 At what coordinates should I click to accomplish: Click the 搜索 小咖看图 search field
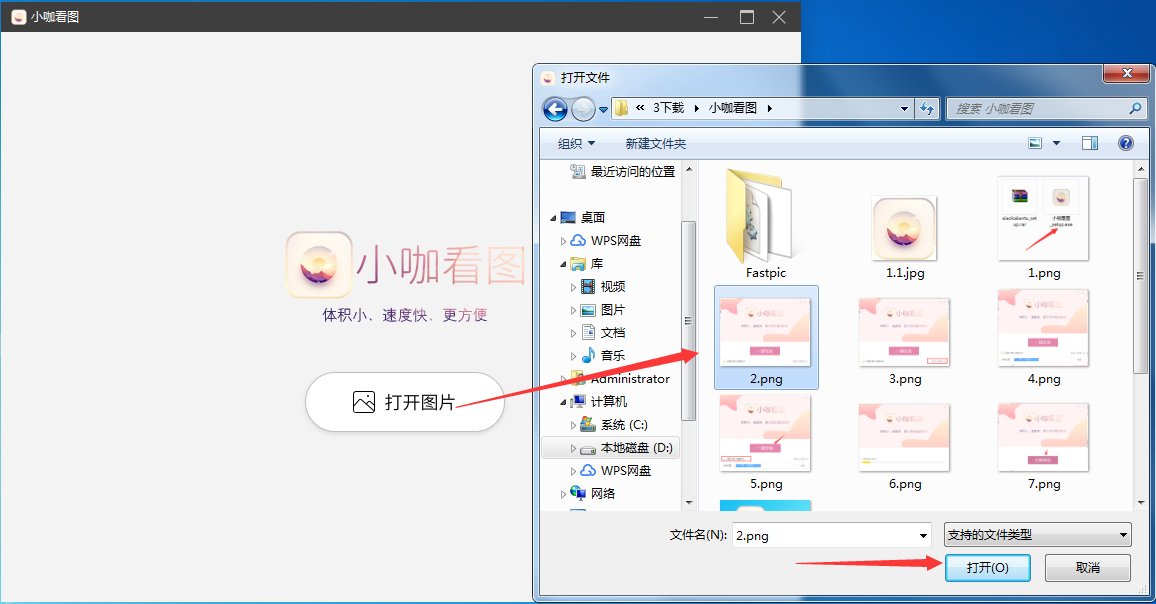(1045, 108)
